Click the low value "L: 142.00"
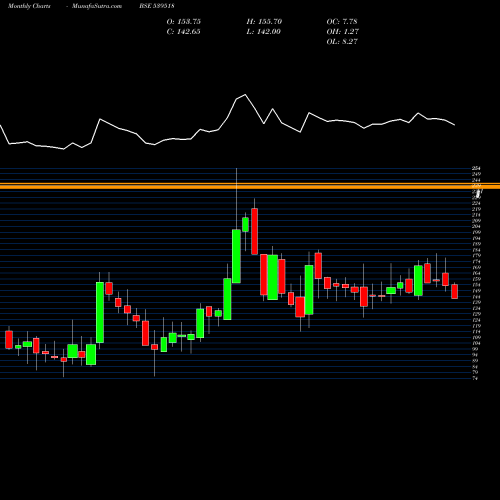The width and height of the screenshot is (500, 500). click(x=264, y=32)
